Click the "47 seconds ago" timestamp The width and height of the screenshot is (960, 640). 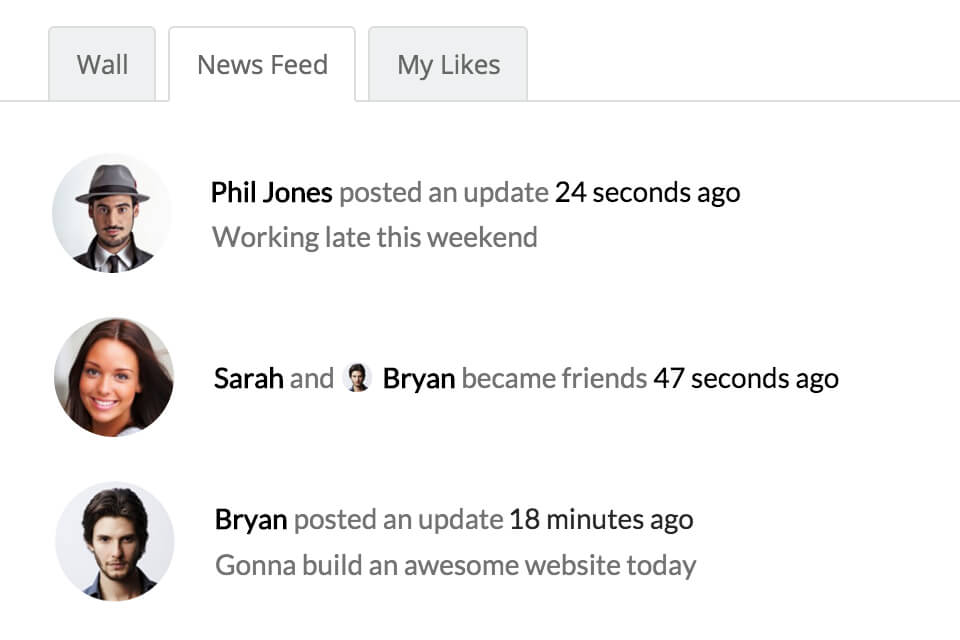[x=745, y=379]
